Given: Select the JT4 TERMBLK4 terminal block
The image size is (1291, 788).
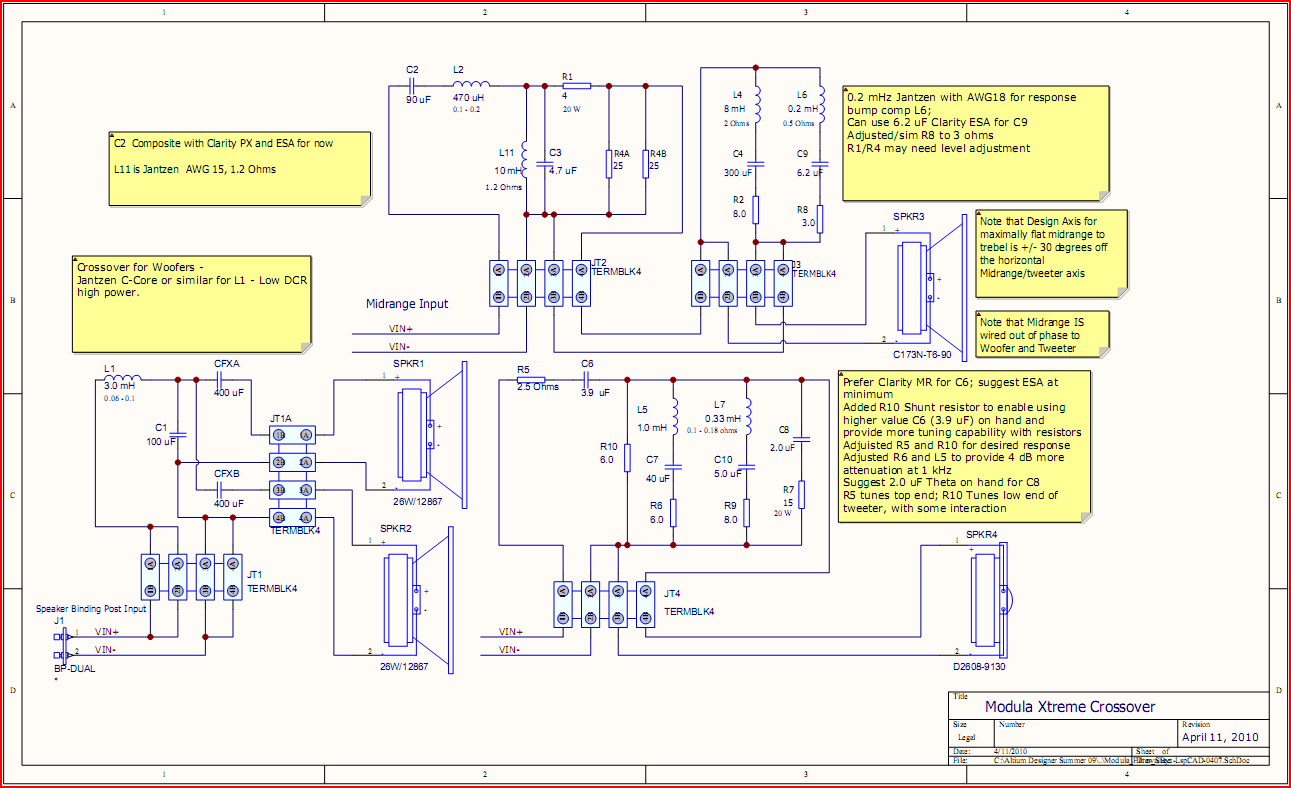Looking at the screenshot, I should (x=603, y=606).
